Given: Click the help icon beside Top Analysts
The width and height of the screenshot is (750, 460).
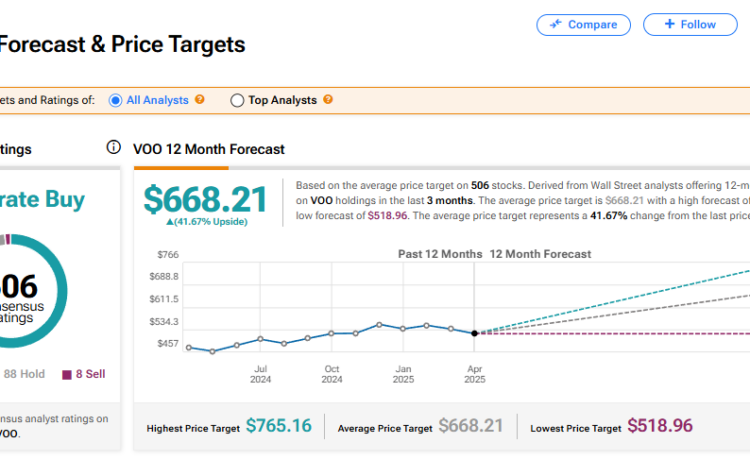Looking at the screenshot, I should point(327,100).
